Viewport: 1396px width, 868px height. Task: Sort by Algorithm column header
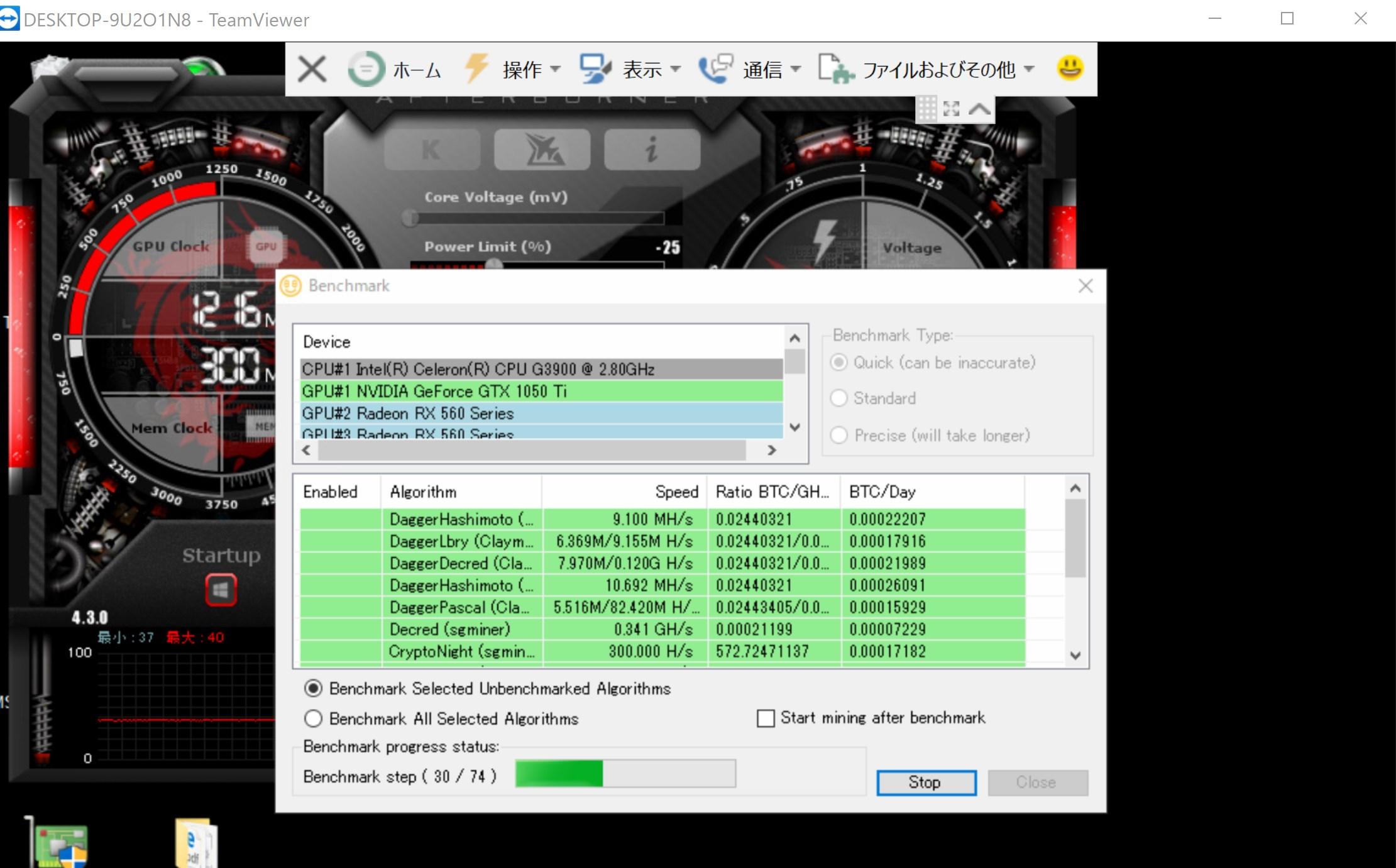point(461,492)
